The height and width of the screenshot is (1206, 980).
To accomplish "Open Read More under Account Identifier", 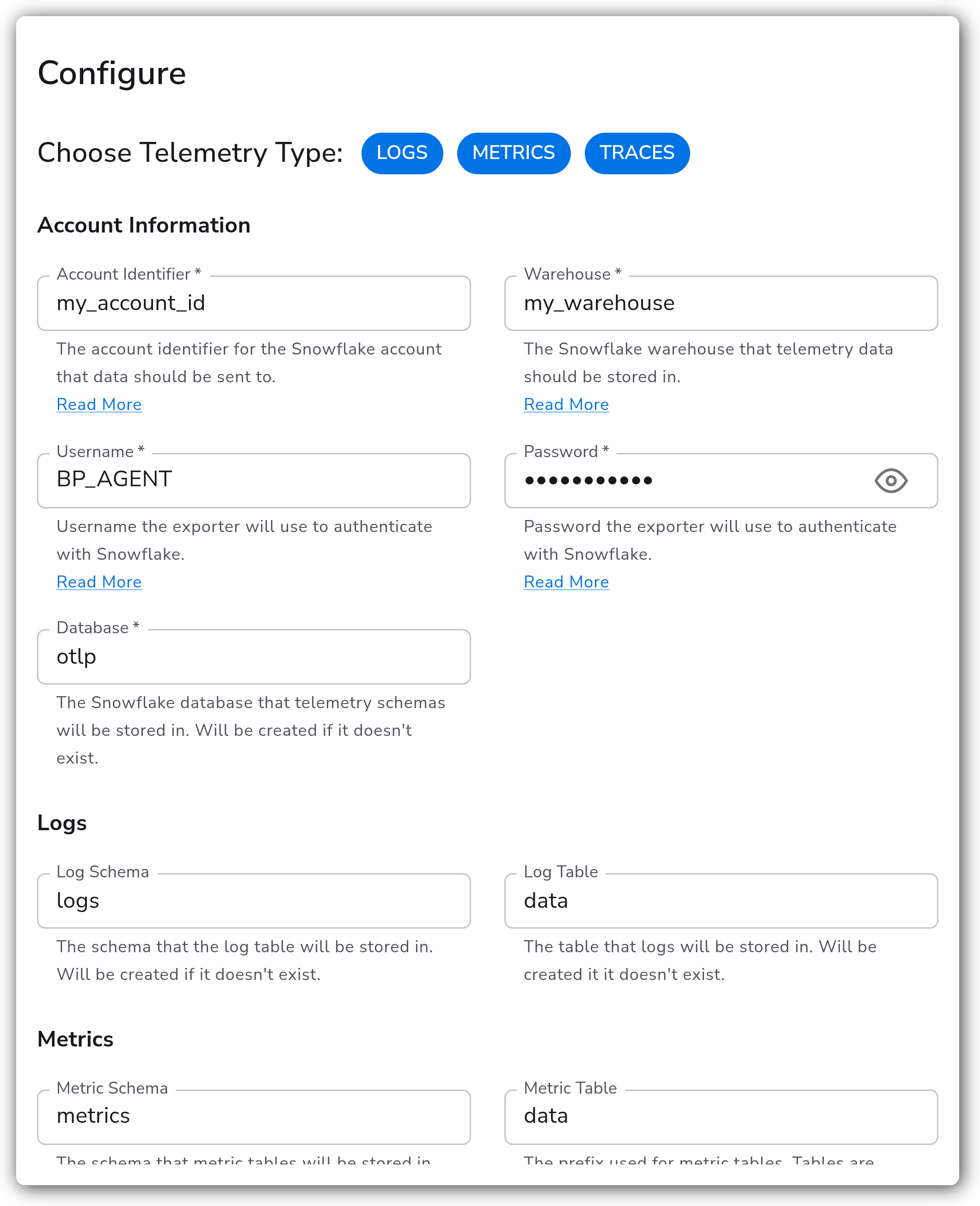I will pos(99,404).
